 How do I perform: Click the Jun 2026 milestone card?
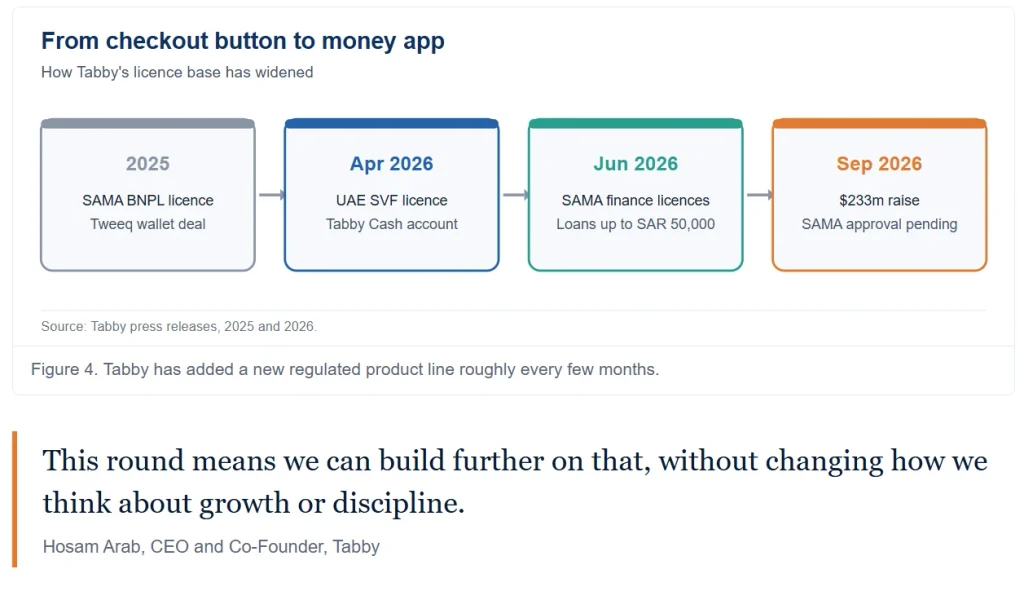coord(635,195)
